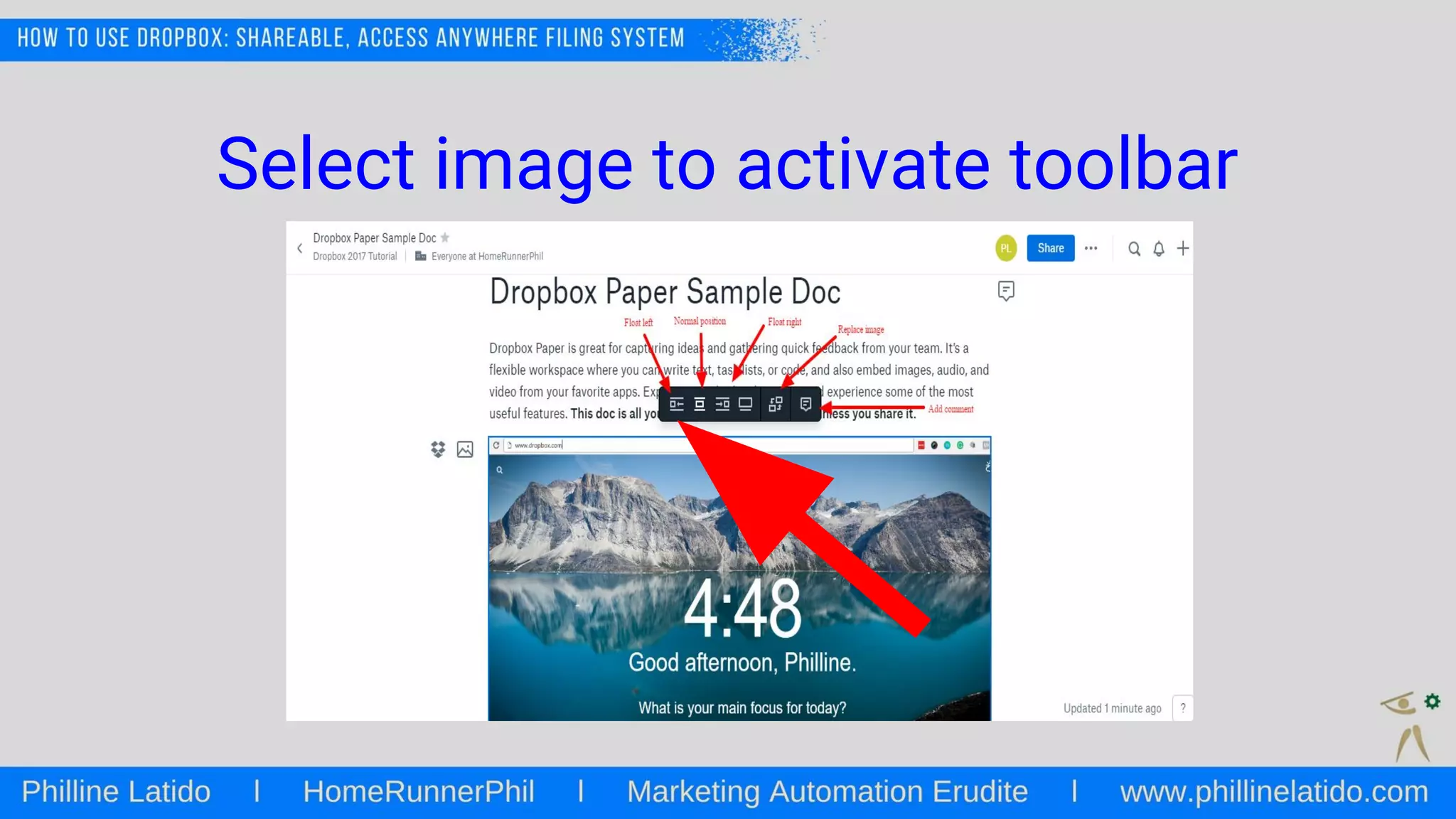1456x819 pixels.
Task: Go back using the left chevron
Action: tap(299, 248)
